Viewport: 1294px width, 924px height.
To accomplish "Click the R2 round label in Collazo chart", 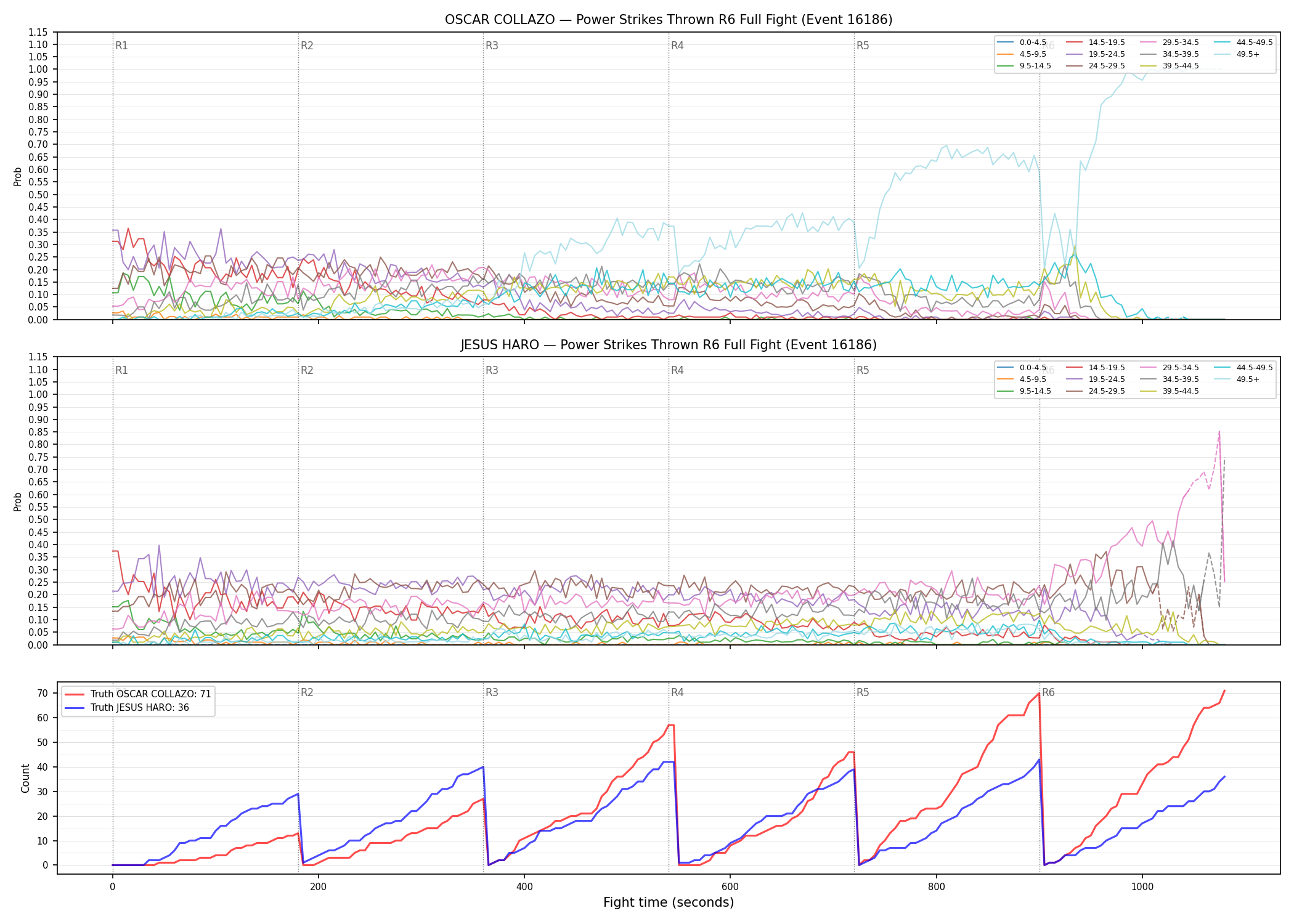I will point(307,46).
